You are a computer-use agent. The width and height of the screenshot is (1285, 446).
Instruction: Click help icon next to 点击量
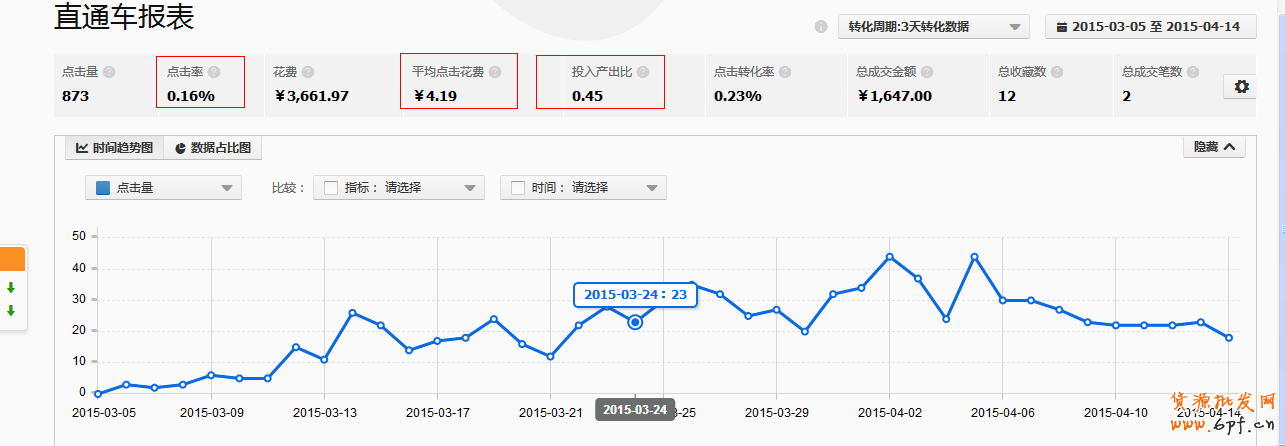109,72
